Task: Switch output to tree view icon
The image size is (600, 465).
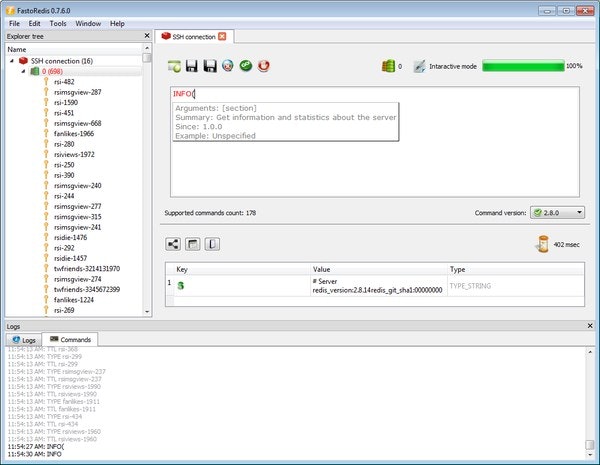Action: [173, 244]
